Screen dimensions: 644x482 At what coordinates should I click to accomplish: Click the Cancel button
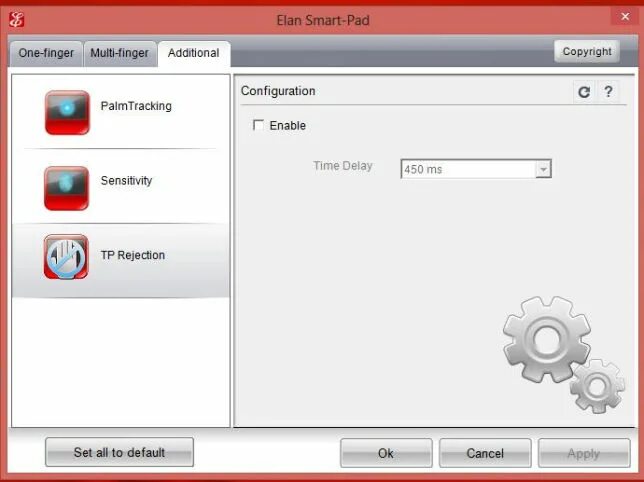[x=485, y=453]
